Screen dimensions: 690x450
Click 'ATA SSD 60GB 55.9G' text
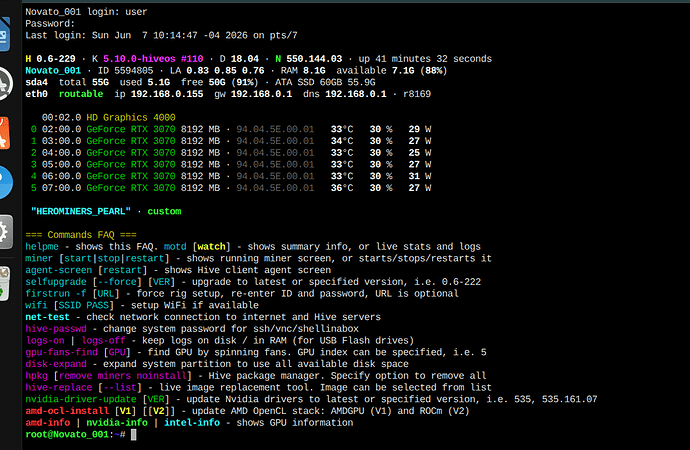323,82
